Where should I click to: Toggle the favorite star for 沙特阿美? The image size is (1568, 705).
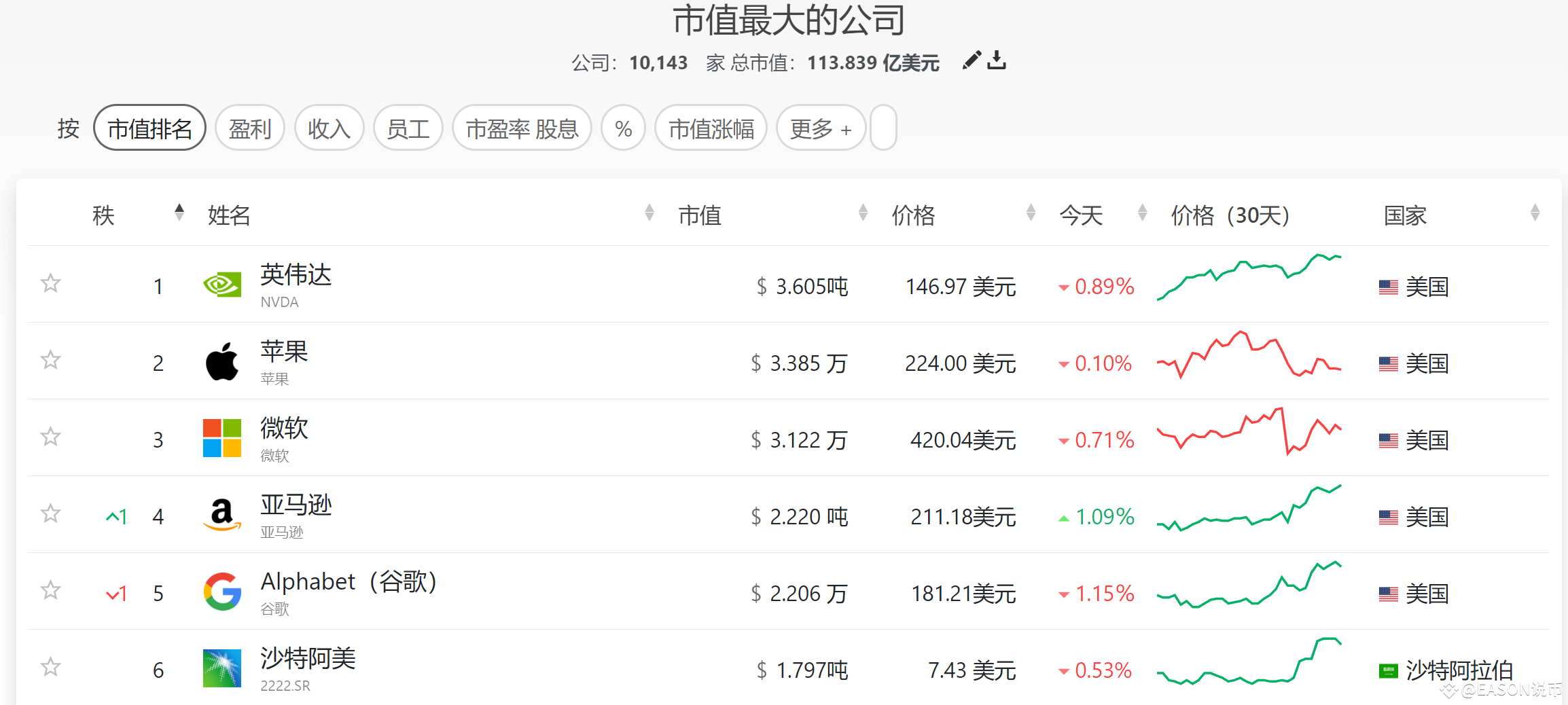coord(50,667)
